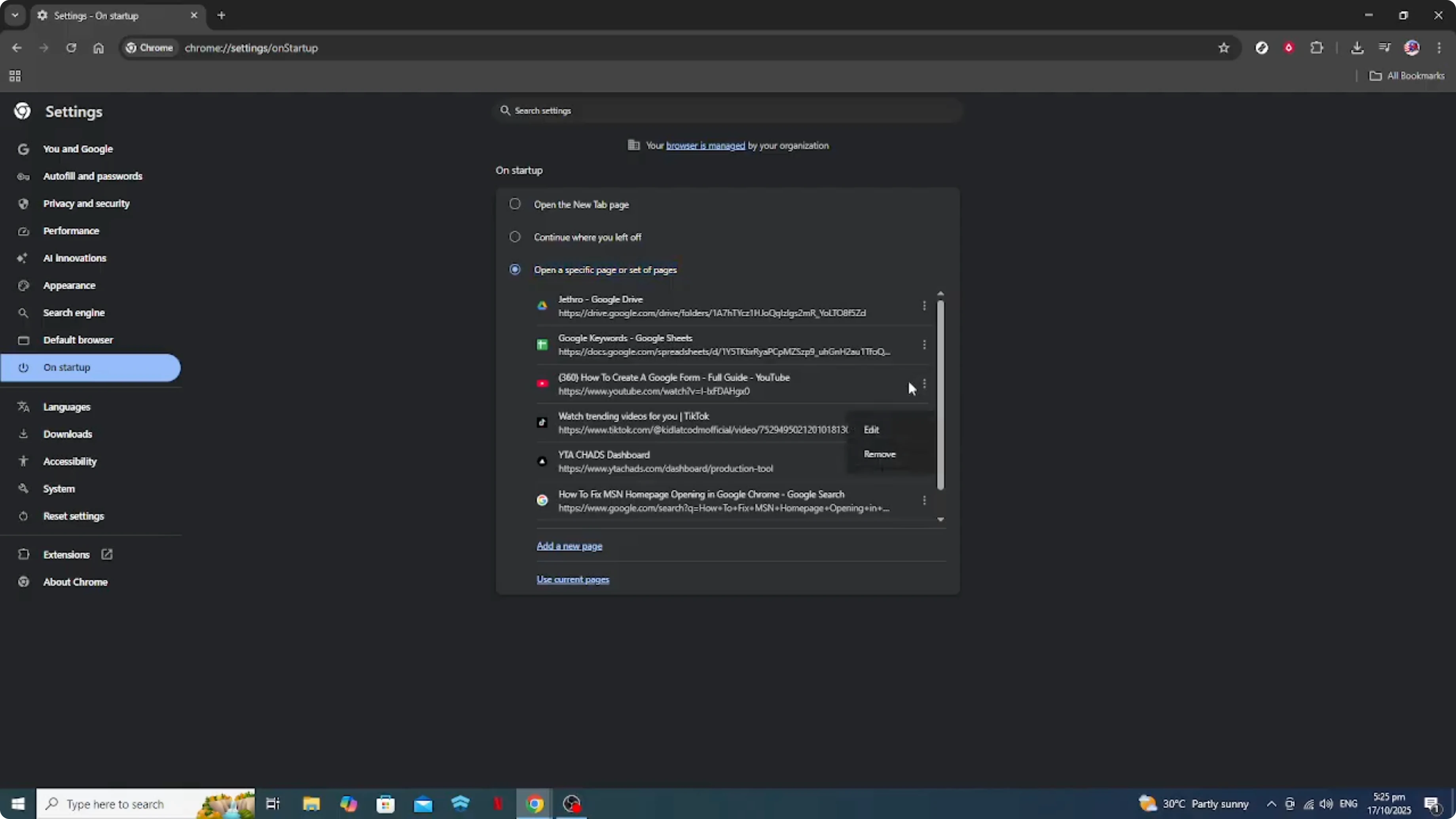
Task: Click the YTA CHADS Dashboard favicon
Action: coord(542,462)
